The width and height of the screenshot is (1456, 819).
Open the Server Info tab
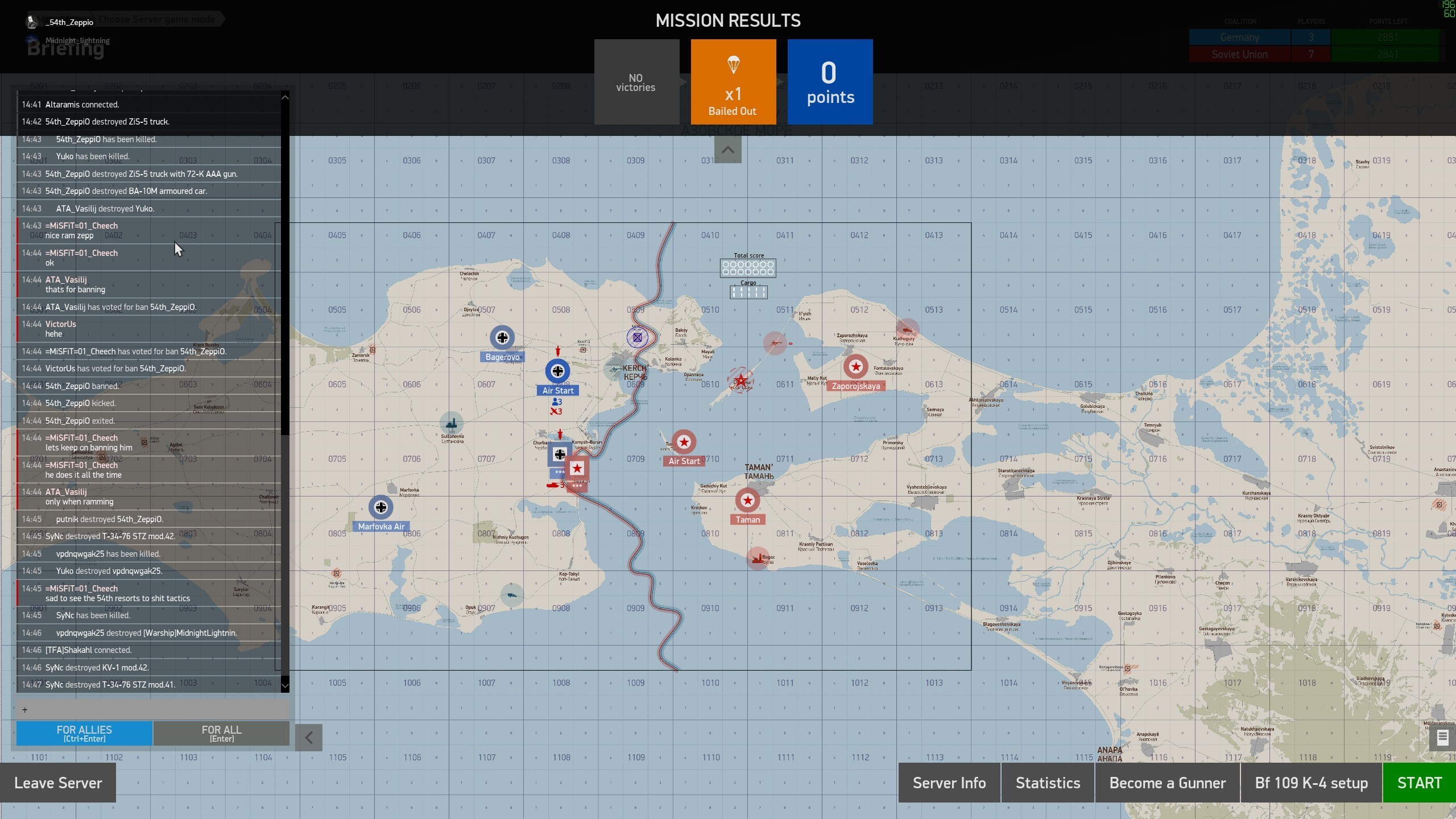pyautogui.click(x=949, y=783)
